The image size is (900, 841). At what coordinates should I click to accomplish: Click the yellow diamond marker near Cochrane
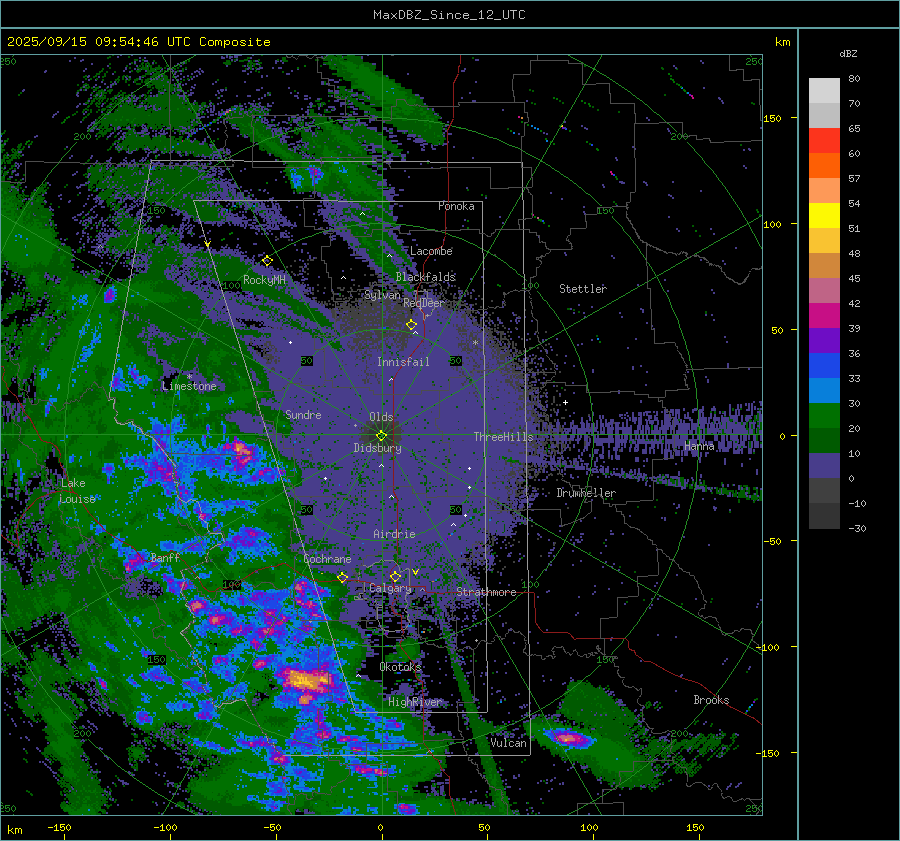tap(343, 577)
